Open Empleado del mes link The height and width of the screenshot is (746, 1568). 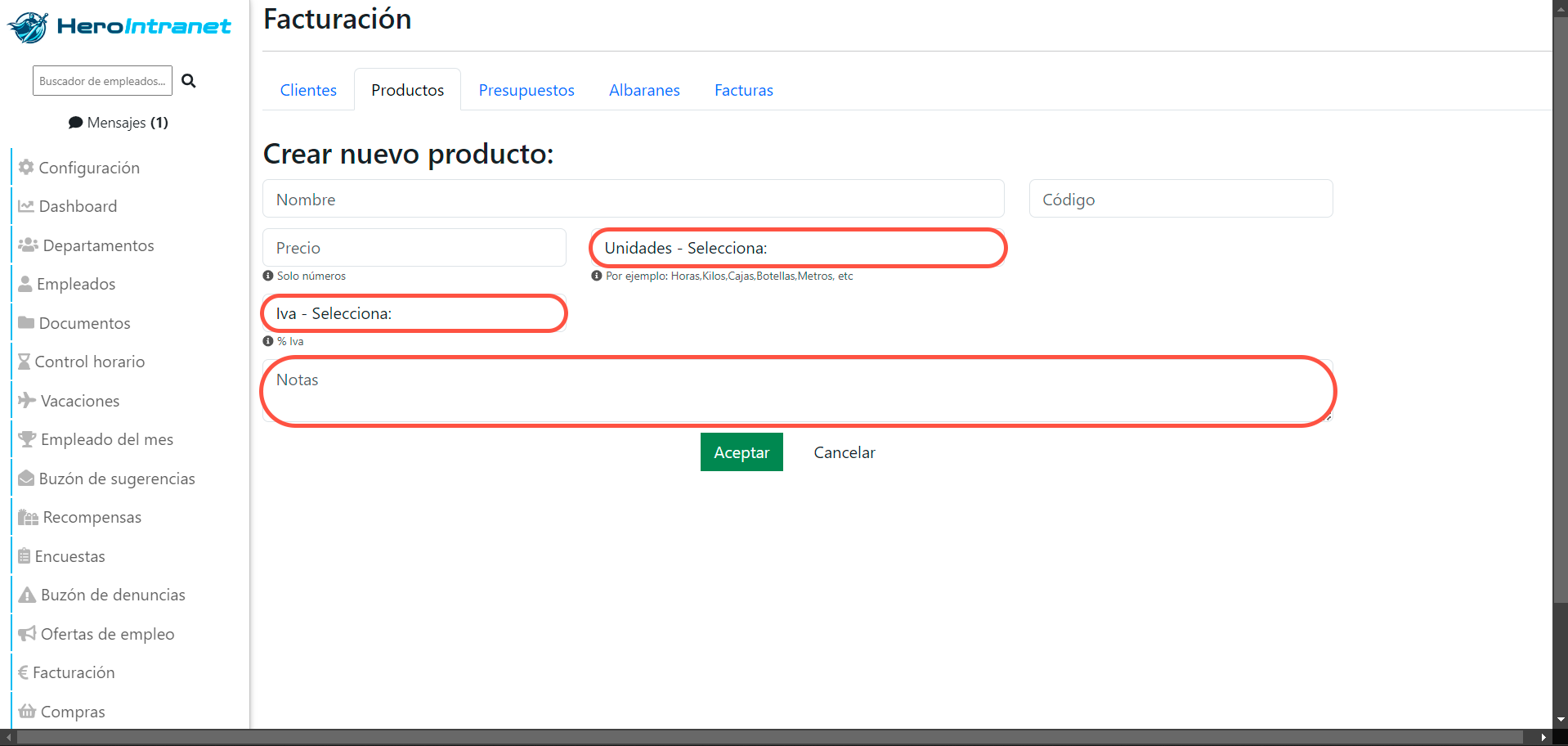pyautogui.click(x=107, y=439)
